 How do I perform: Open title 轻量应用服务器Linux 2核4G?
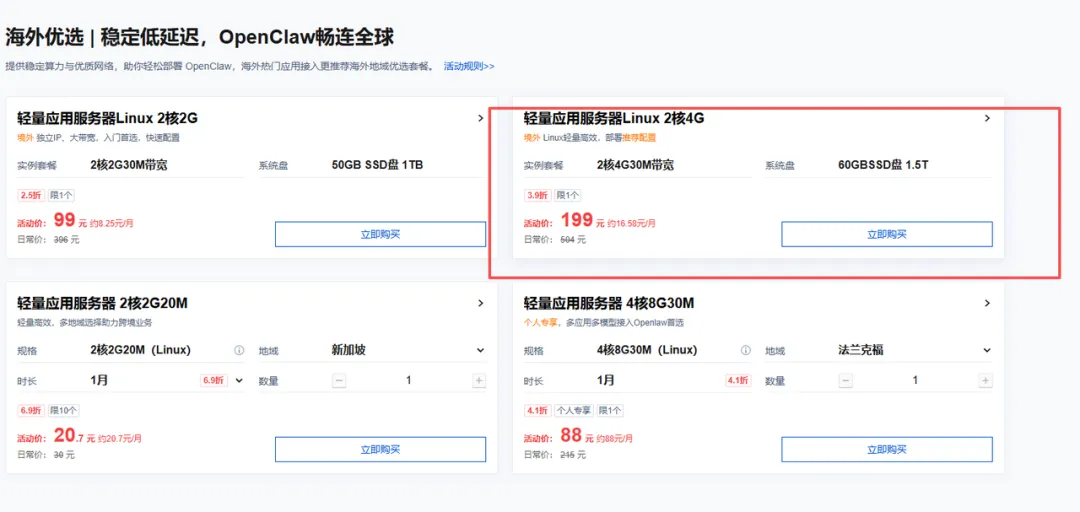(x=614, y=119)
